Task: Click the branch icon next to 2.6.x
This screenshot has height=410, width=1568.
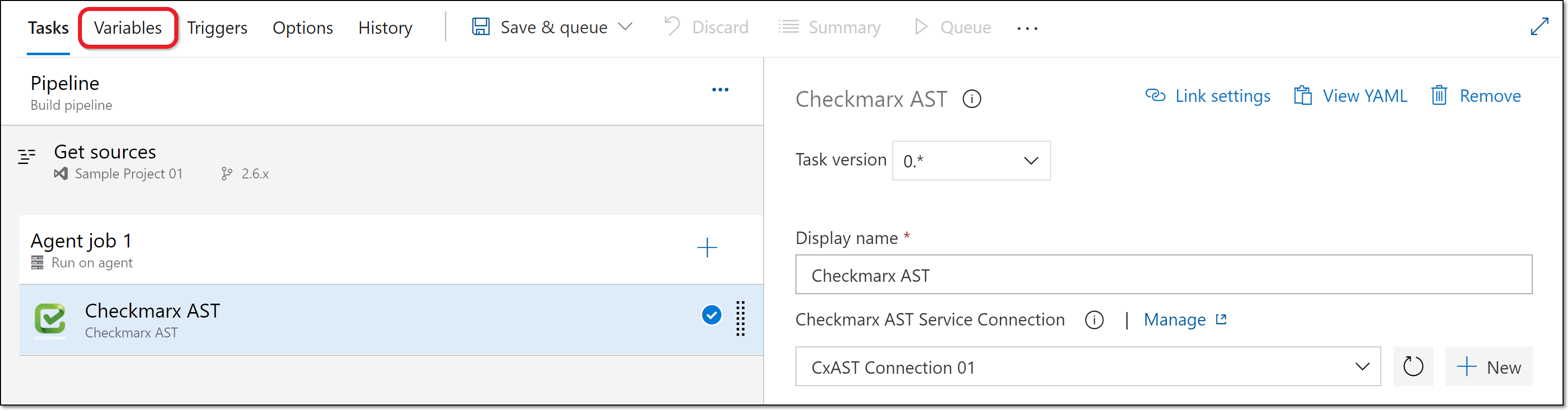Action: tap(226, 174)
